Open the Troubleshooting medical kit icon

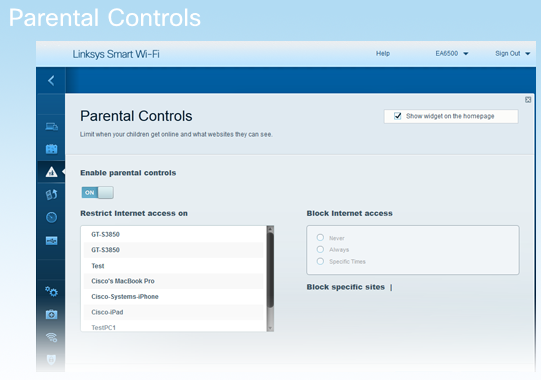51,314
